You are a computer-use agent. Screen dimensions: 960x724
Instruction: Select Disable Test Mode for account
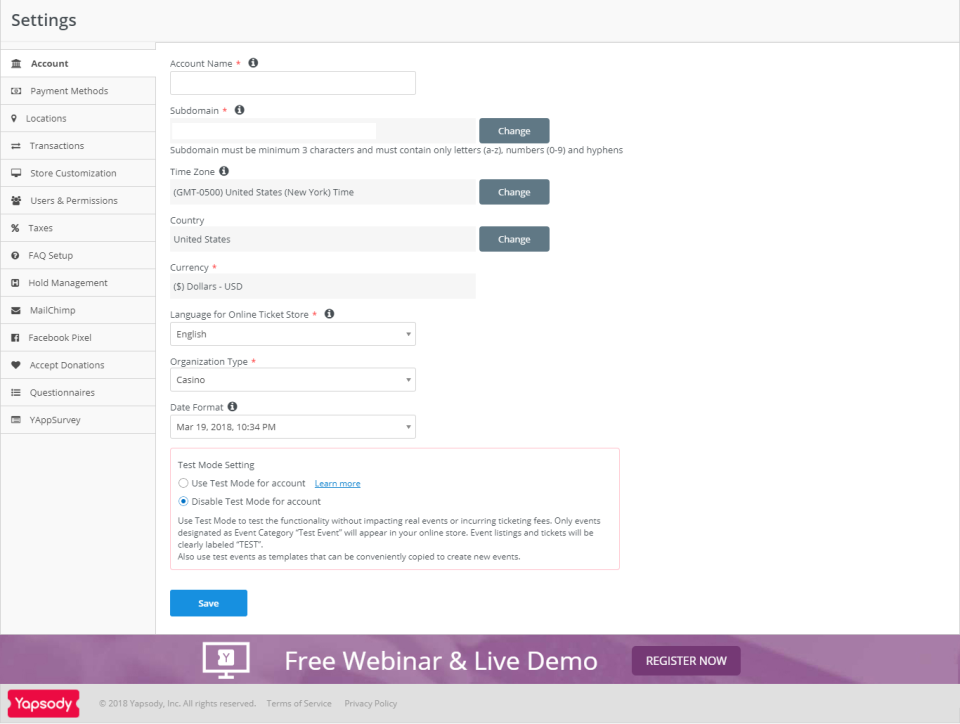coord(183,501)
